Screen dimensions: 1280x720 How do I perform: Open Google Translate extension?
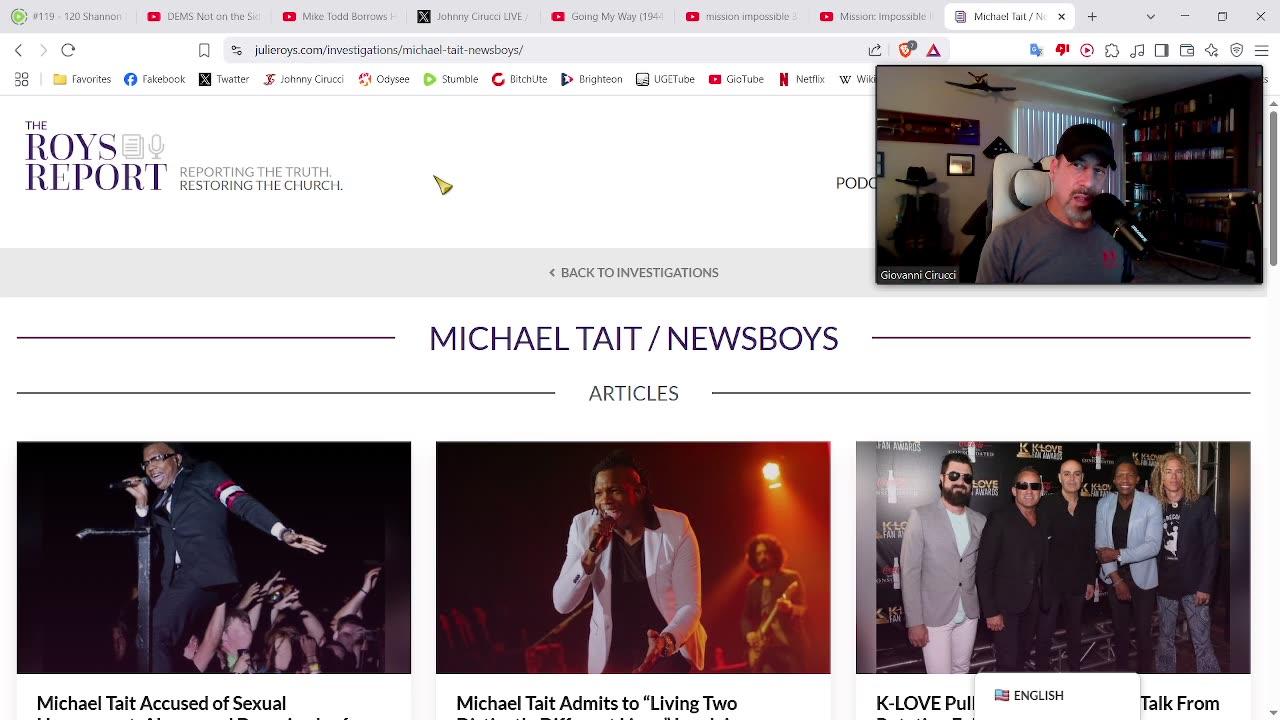pos(1036,50)
